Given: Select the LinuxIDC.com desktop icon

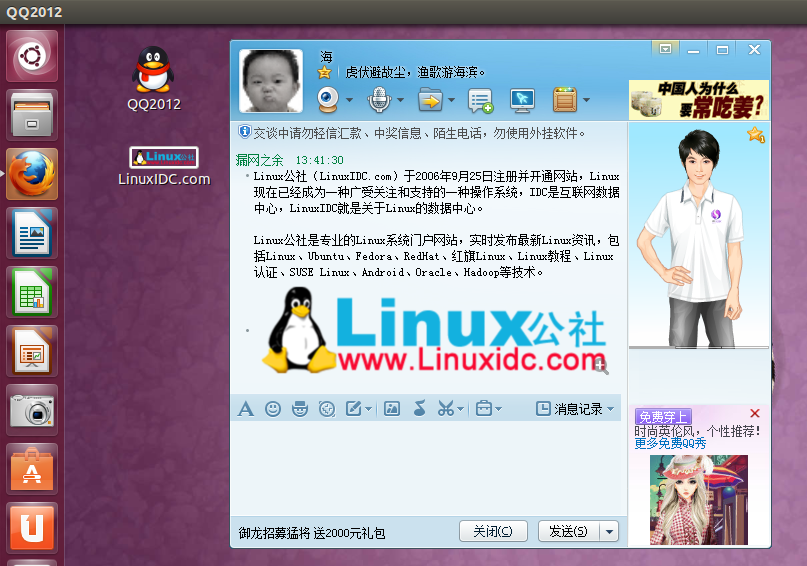Looking at the screenshot, I should click(164, 166).
